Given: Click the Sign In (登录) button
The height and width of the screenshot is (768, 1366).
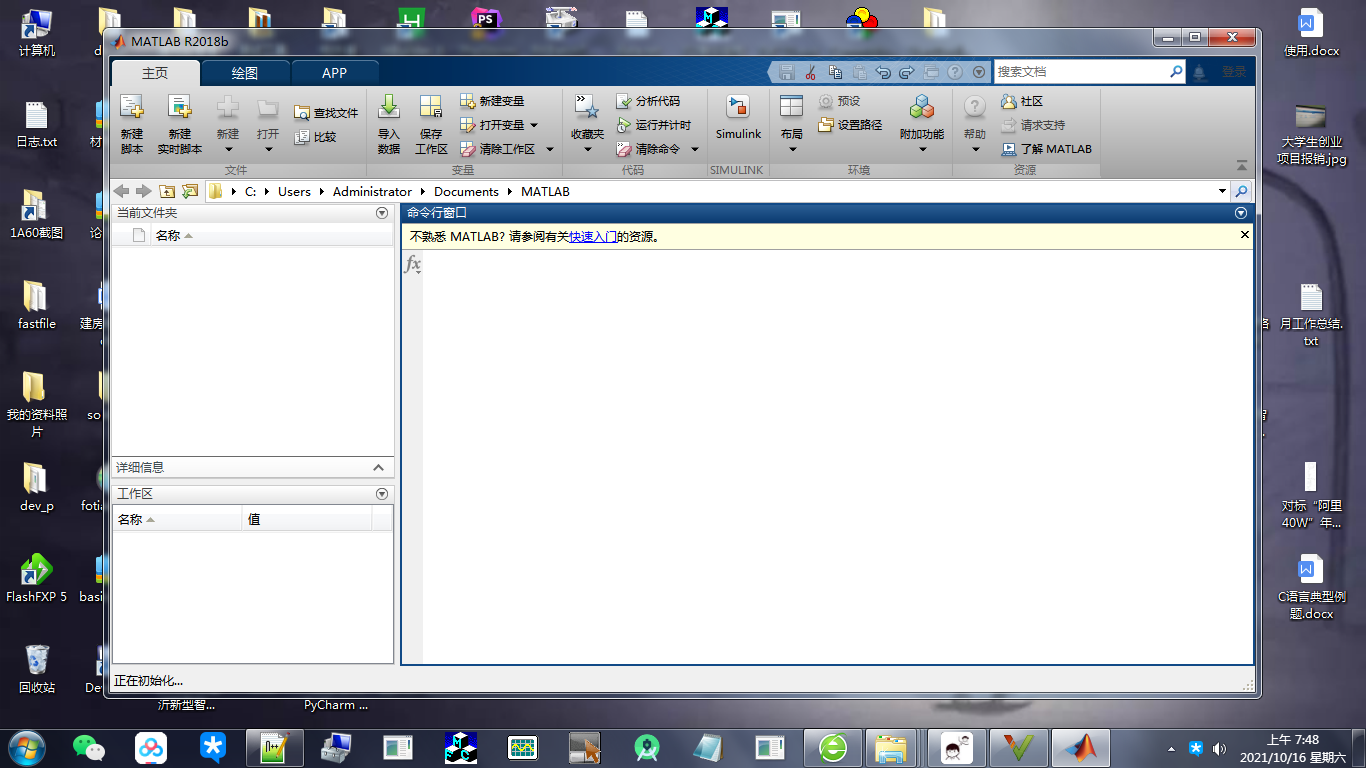Looking at the screenshot, I should [1234, 72].
